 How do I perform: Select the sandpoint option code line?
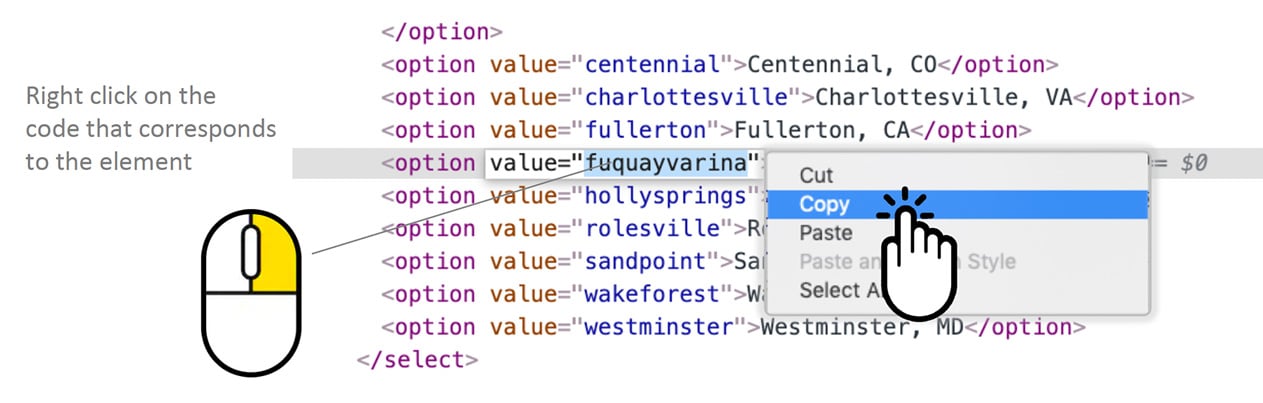tap(572, 262)
